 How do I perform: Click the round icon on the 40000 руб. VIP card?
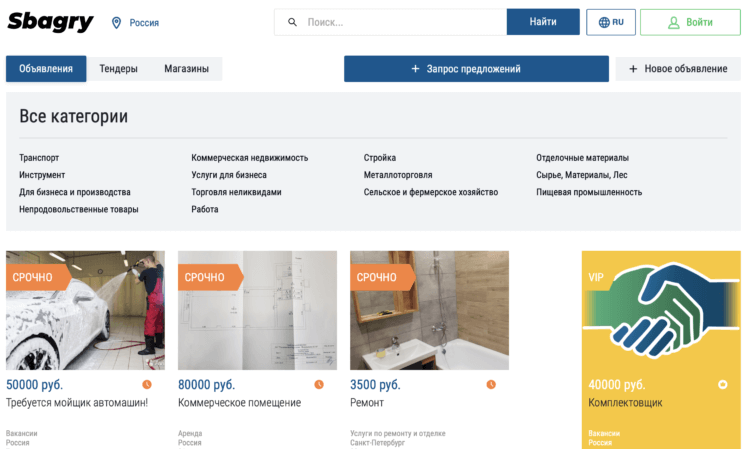(723, 384)
